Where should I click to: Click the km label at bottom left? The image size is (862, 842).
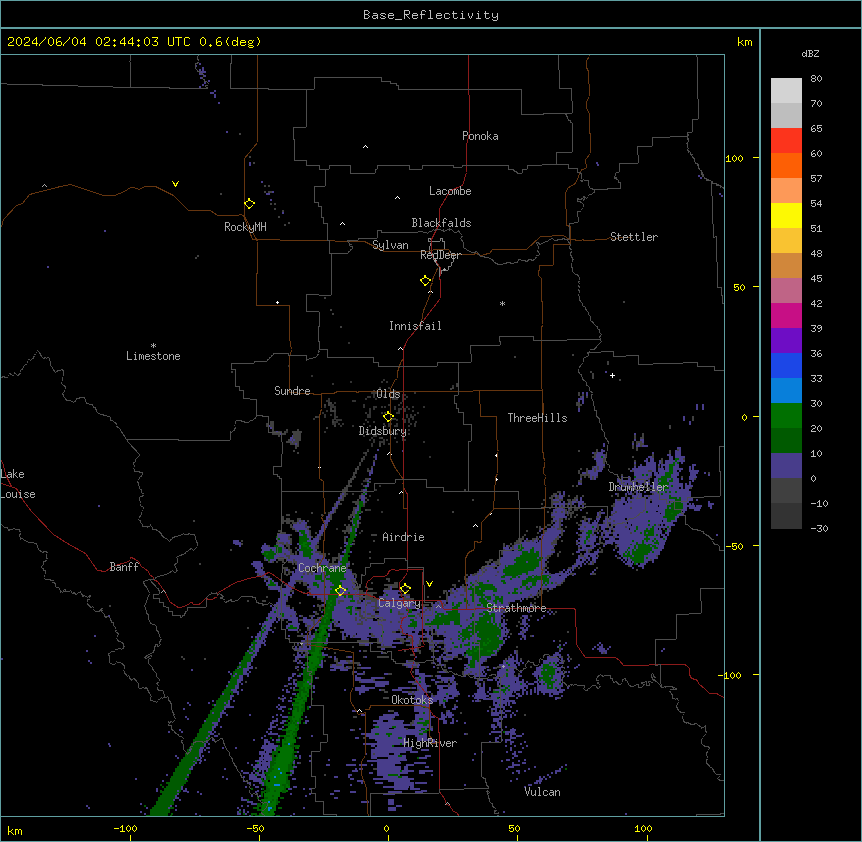(15, 830)
